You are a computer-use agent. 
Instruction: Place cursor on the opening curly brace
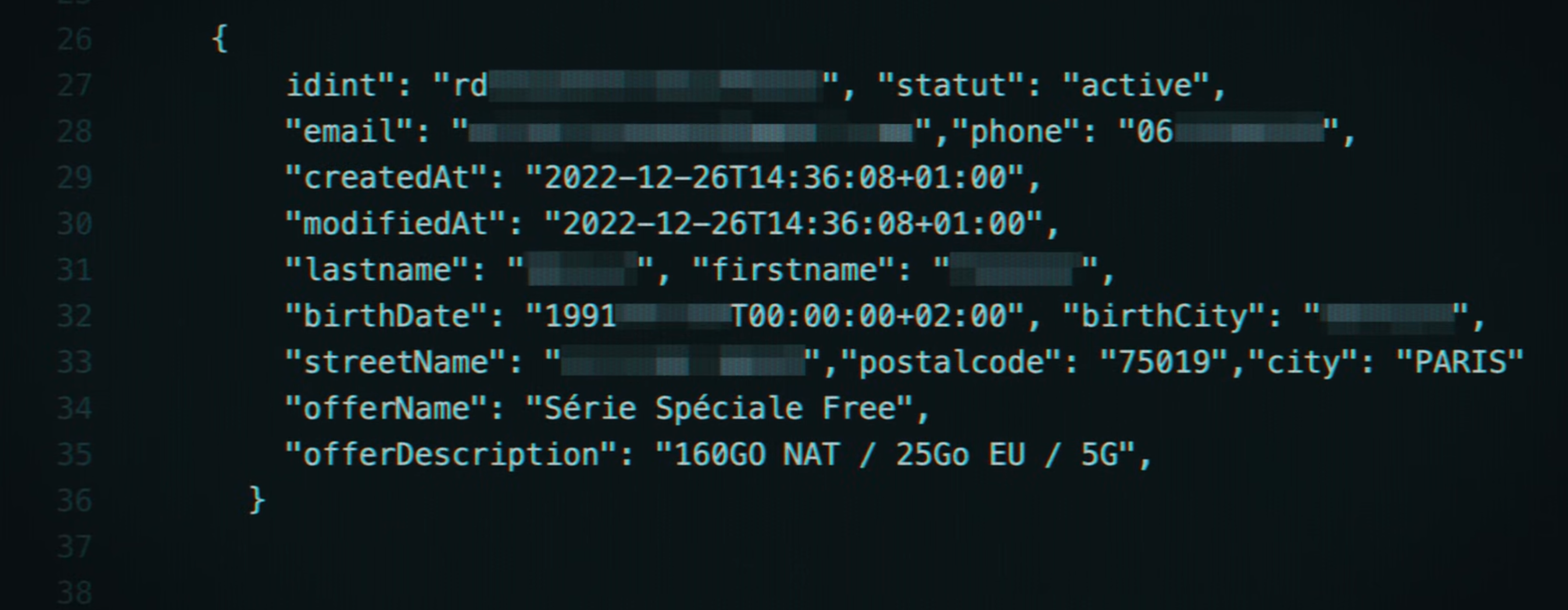point(220,39)
